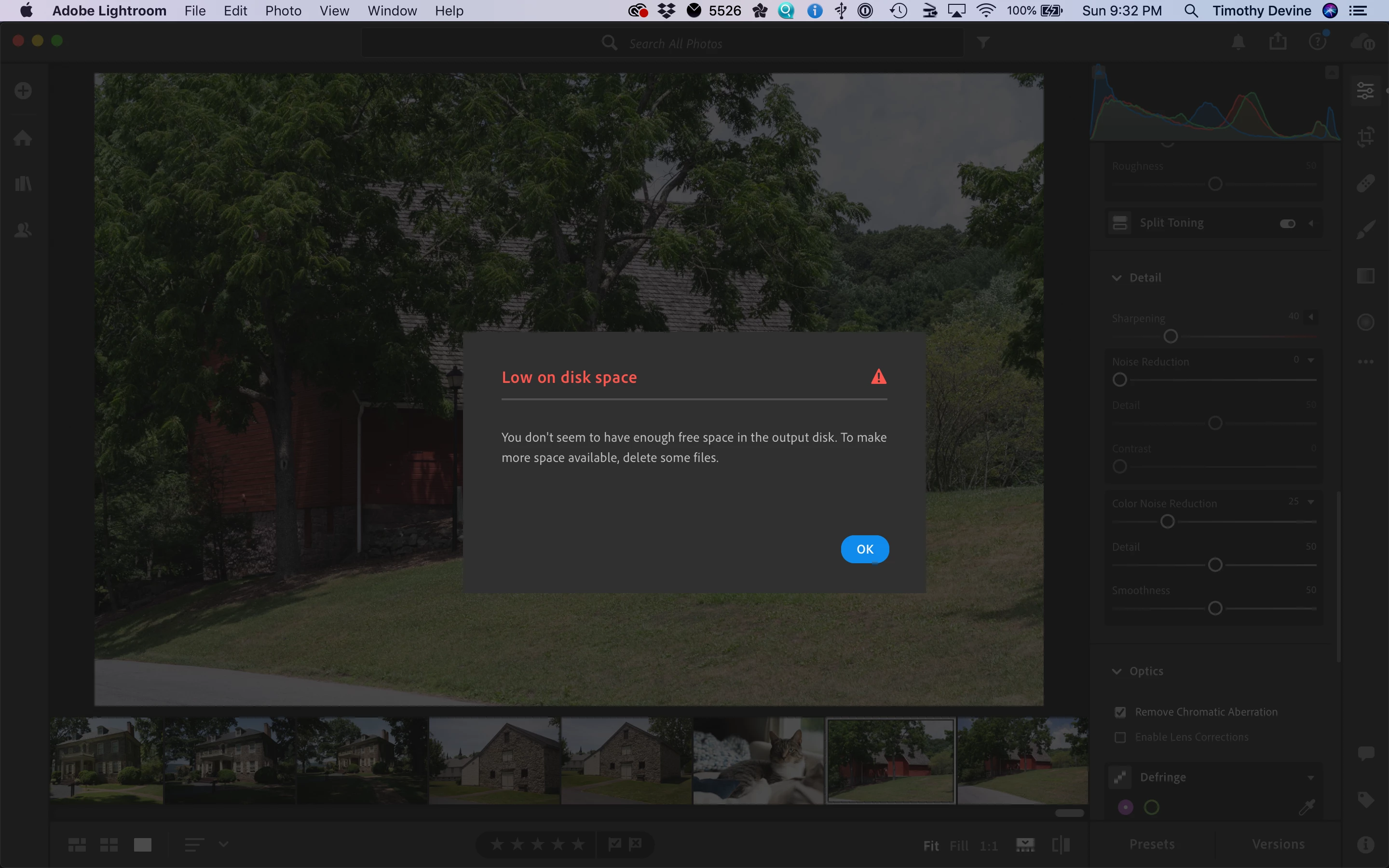This screenshot has width=1389, height=868.
Task: Uncheck Remove Chromatic Aberration
Action: [1120, 712]
